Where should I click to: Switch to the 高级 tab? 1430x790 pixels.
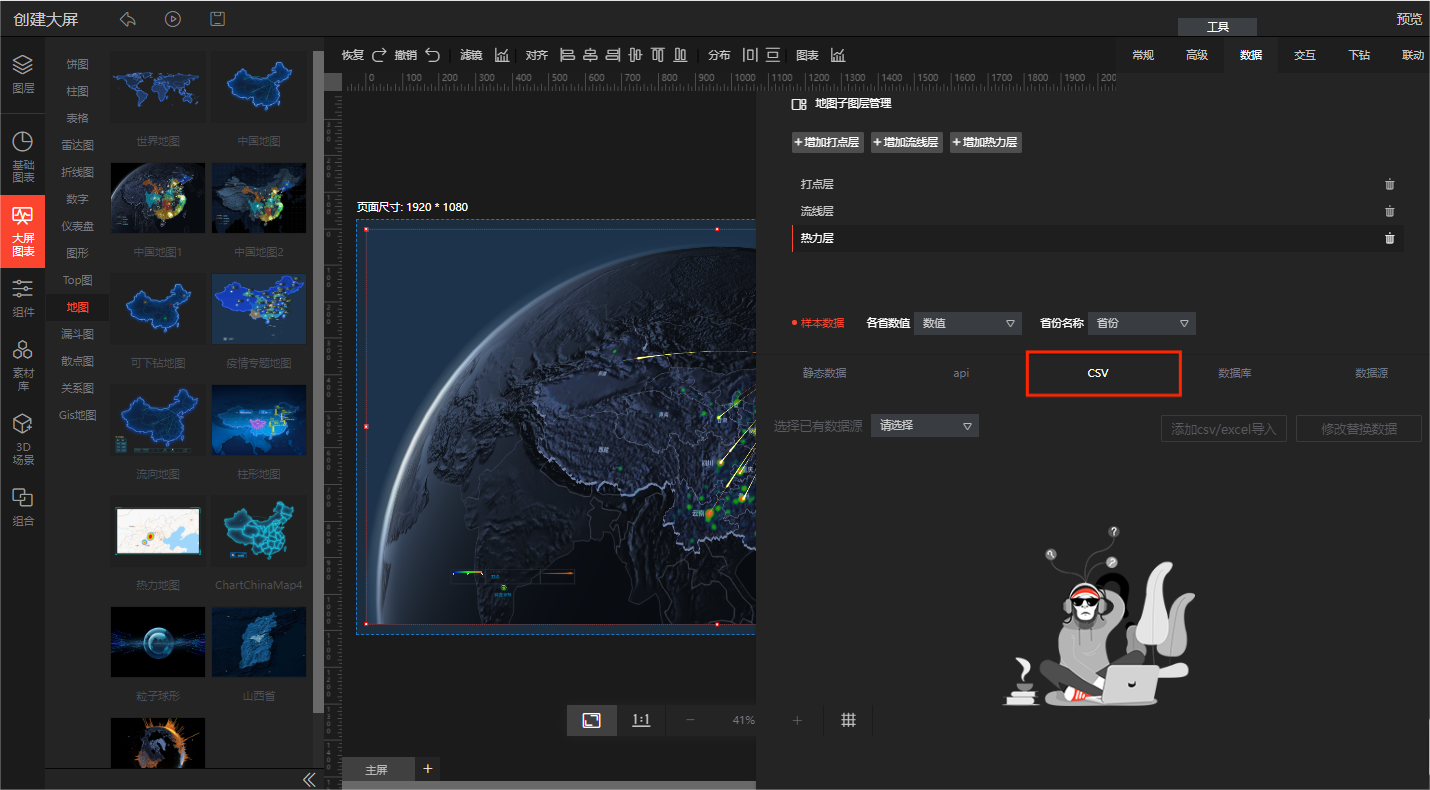coord(1197,55)
